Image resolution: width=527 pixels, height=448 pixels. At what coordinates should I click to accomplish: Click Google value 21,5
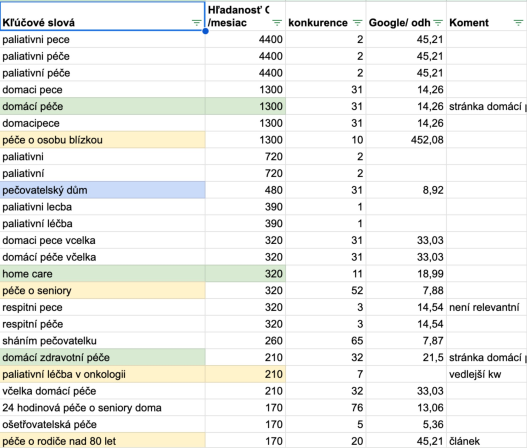[x=433, y=358]
